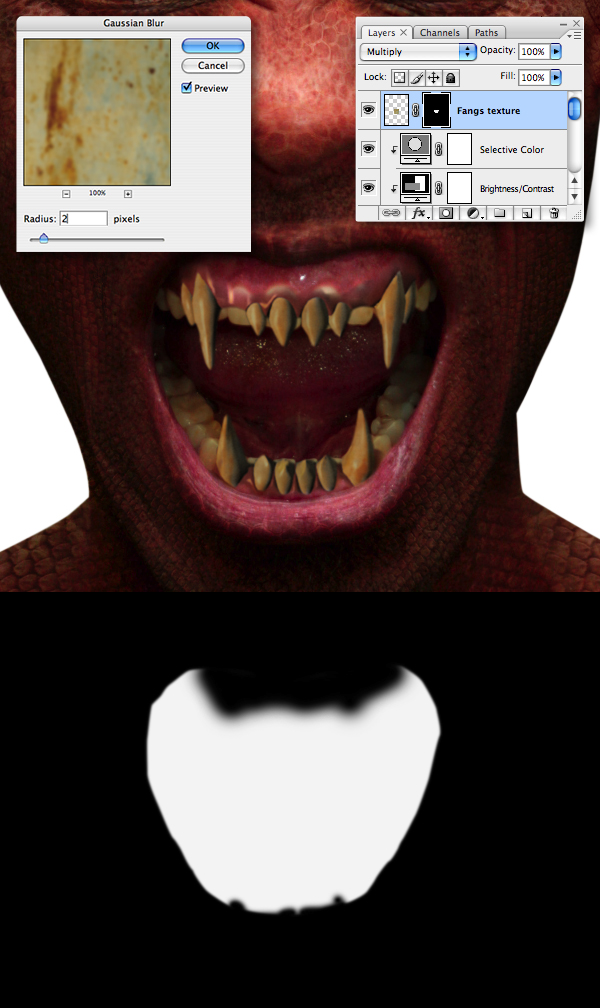Lock transparent pixels in Layers panel
This screenshot has width=600, height=1008.
pos(399,78)
